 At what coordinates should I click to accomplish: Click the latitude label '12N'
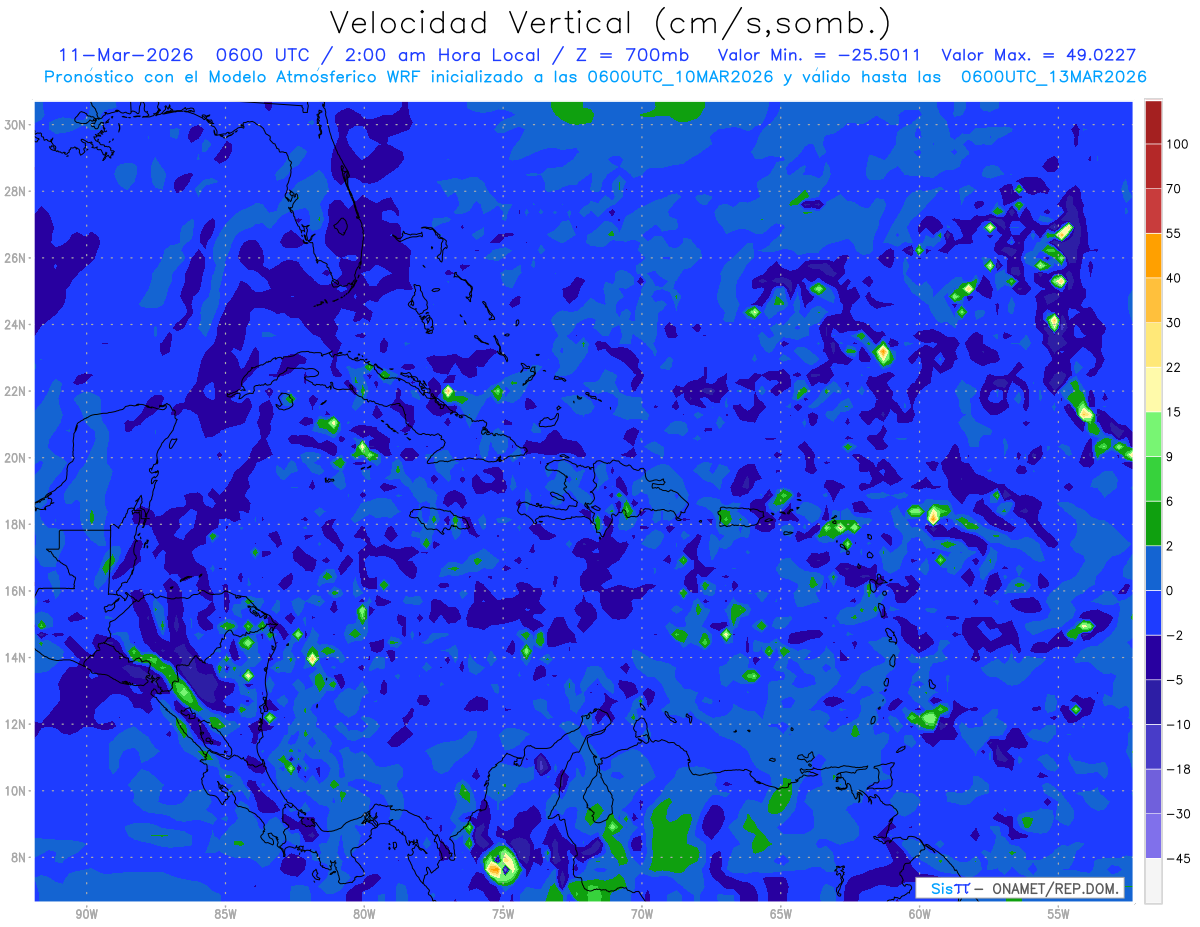(15, 724)
